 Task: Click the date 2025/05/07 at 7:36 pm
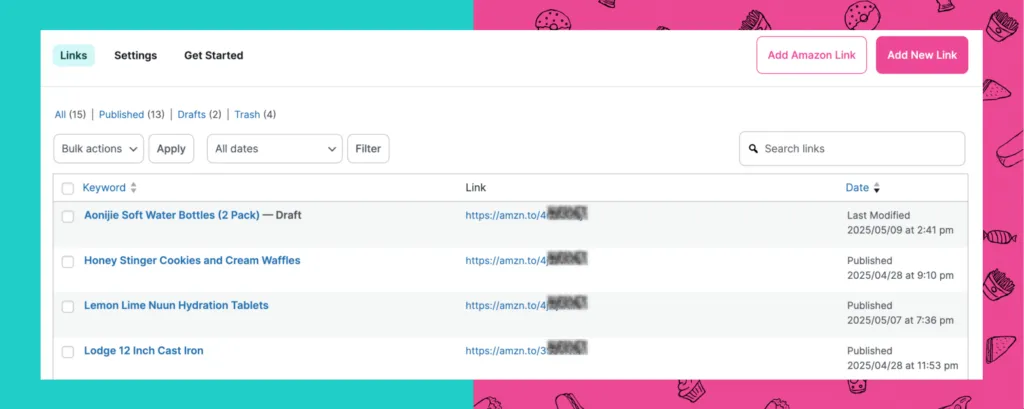point(900,320)
